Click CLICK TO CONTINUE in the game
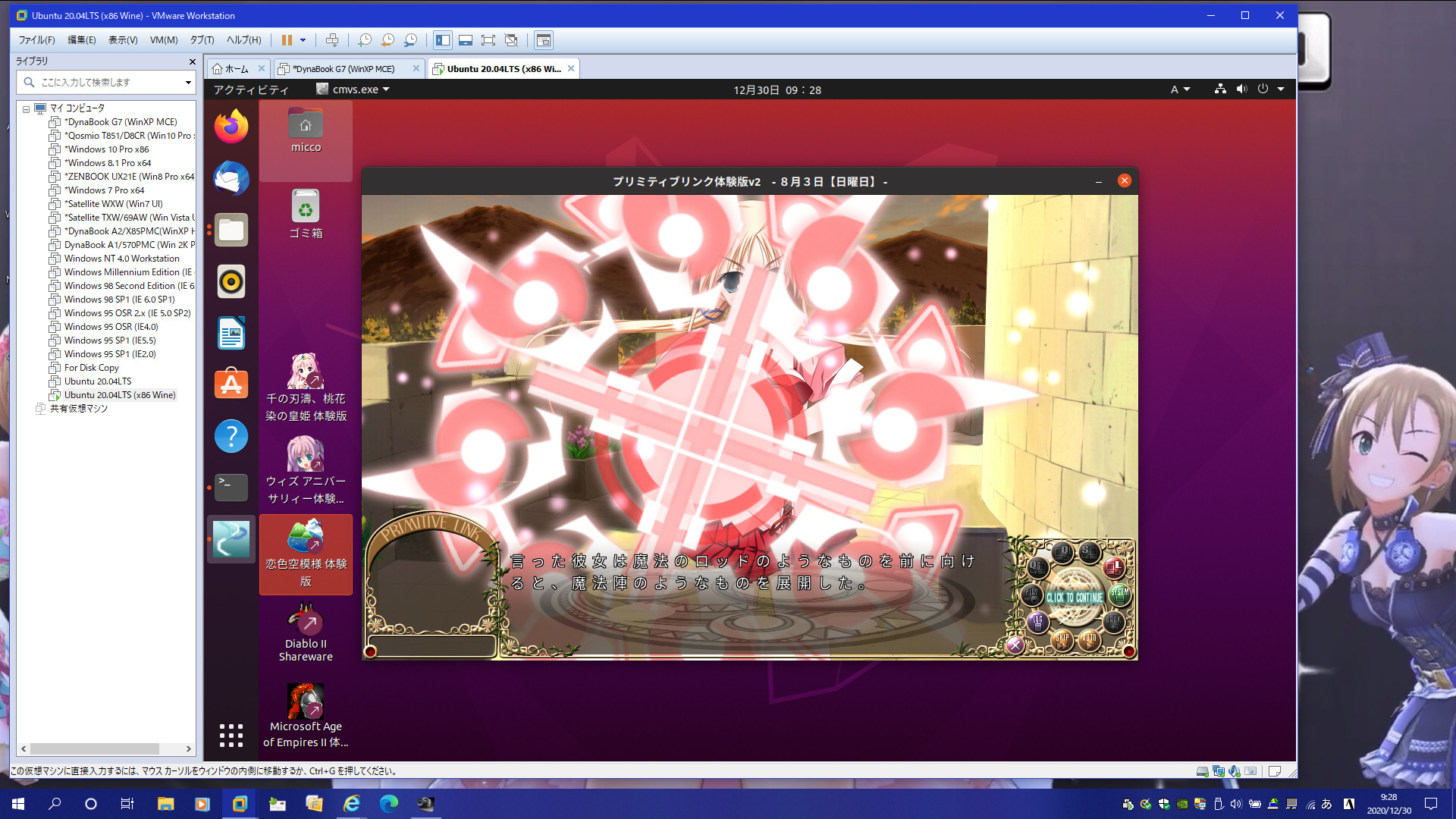 (x=1075, y=598)
